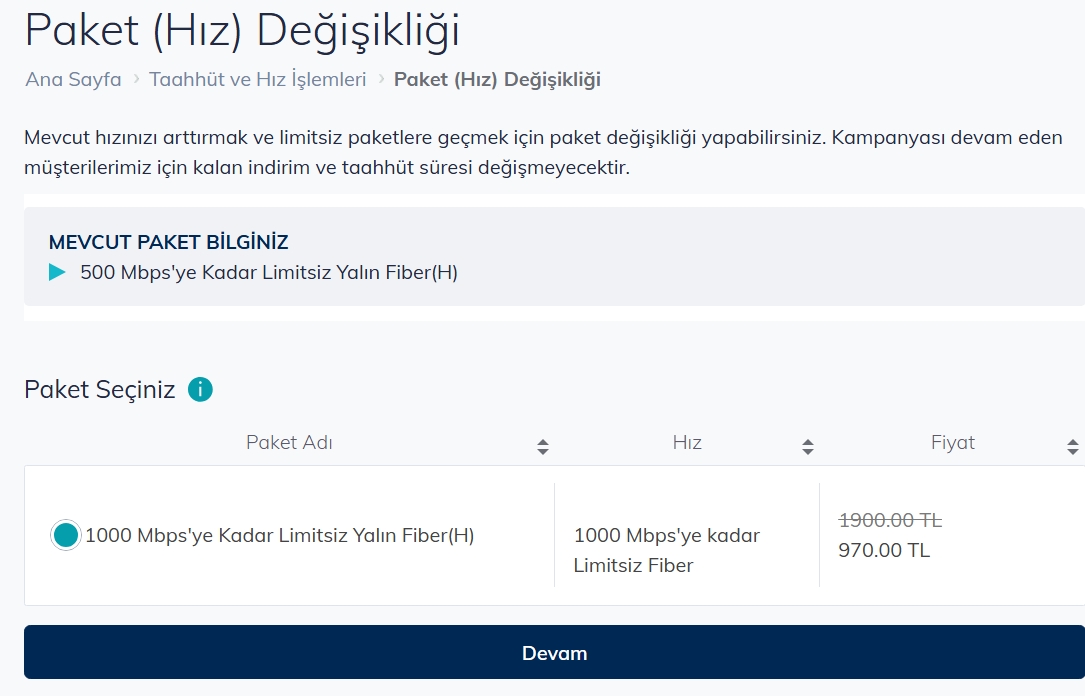Click the sort arrows in Paket Adı column
Image resolution: width=1085 pixels, height=696 pixels.
point(542,447)
